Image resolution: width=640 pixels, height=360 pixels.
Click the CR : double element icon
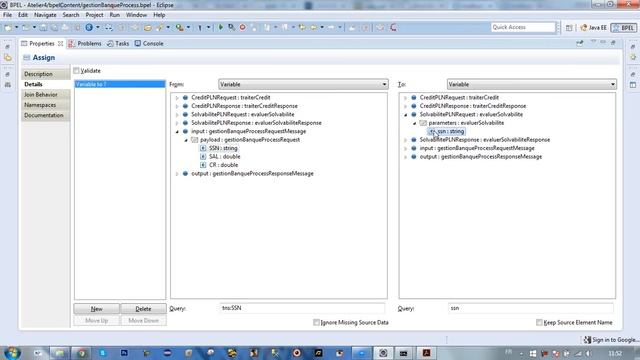coord(203,165)
